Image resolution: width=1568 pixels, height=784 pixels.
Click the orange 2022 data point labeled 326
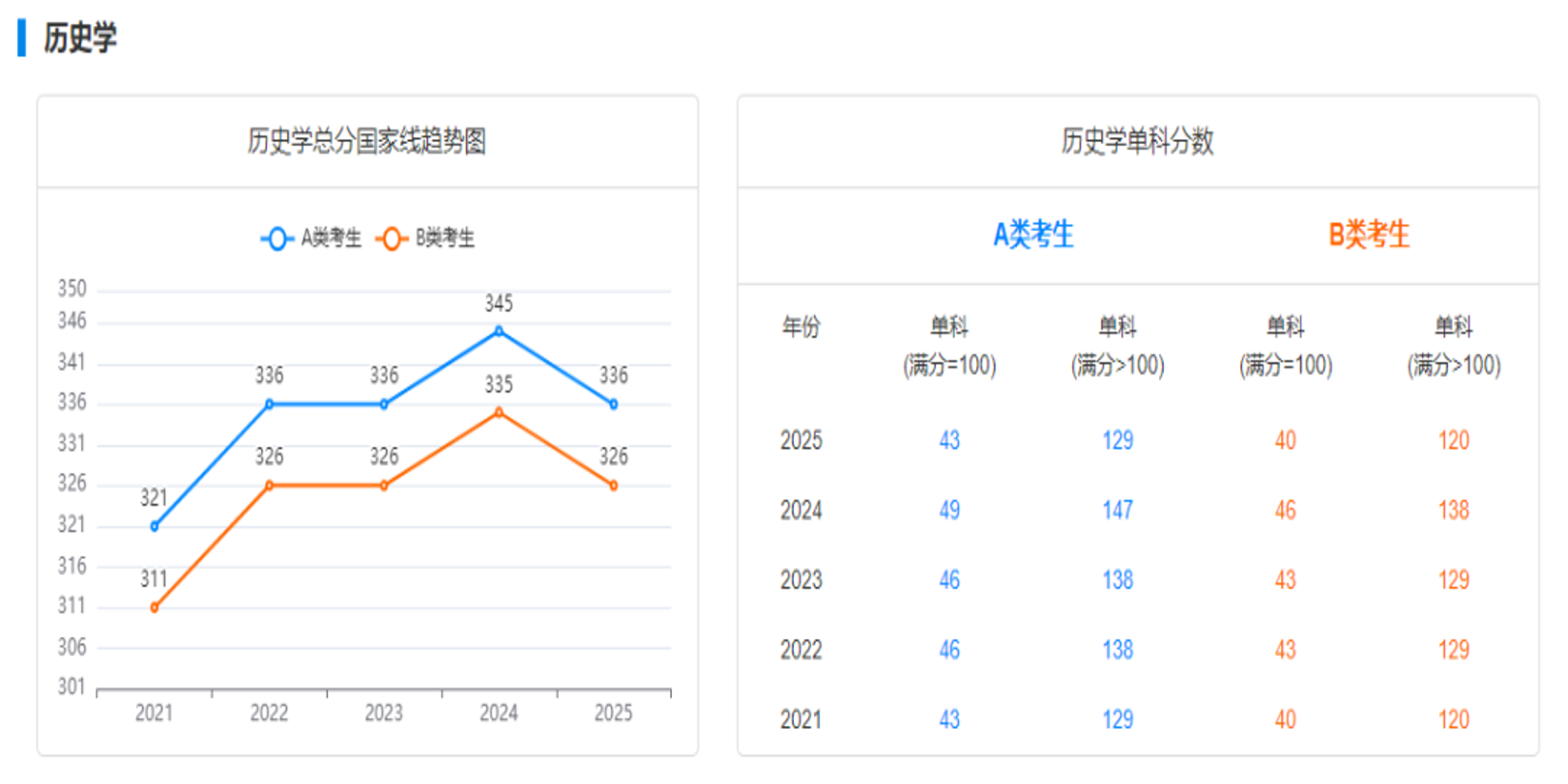click(x=270, y=485)
